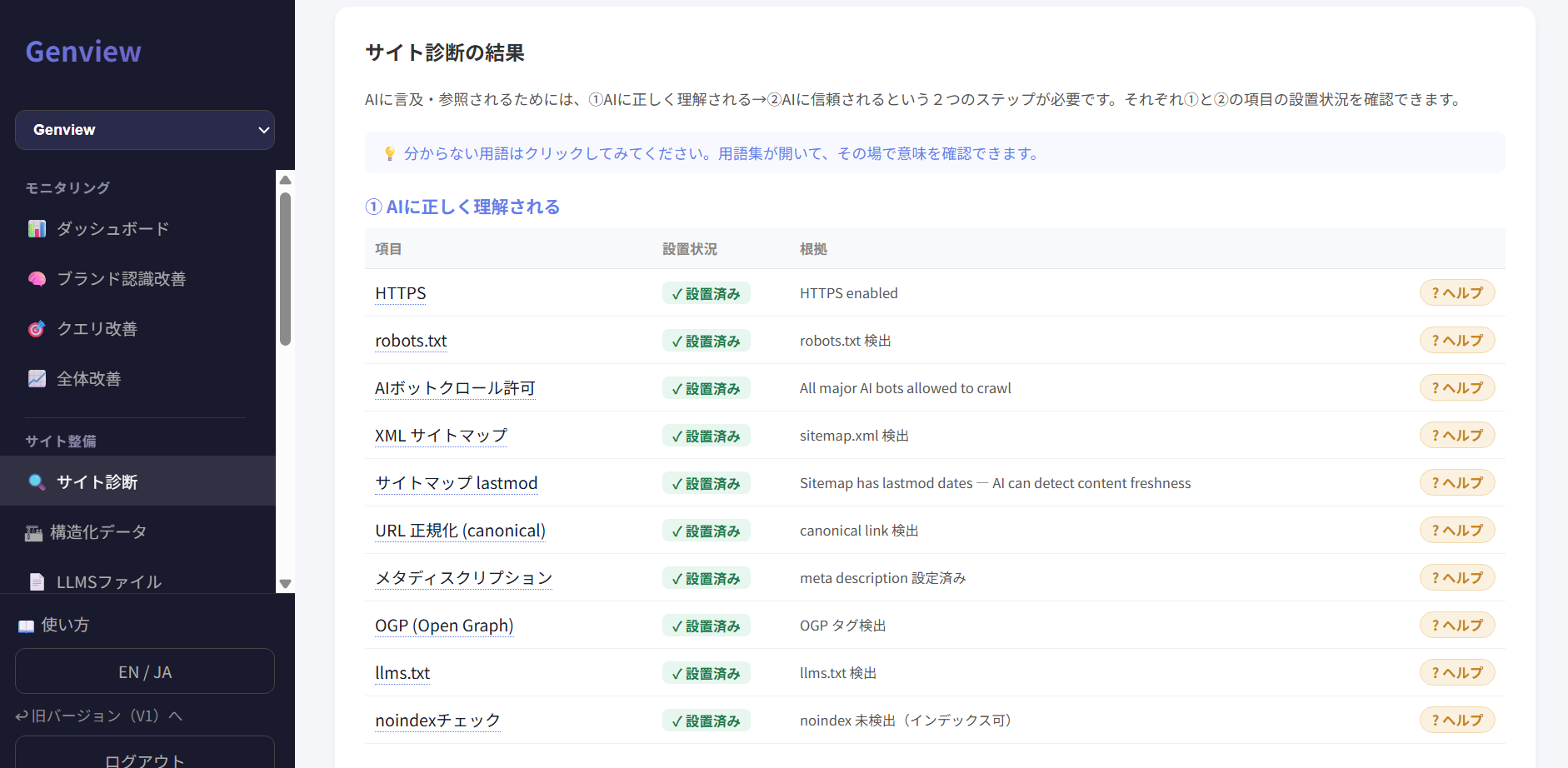
Task: Select 全体改善 in the sidebar
Action: [137, 379]
